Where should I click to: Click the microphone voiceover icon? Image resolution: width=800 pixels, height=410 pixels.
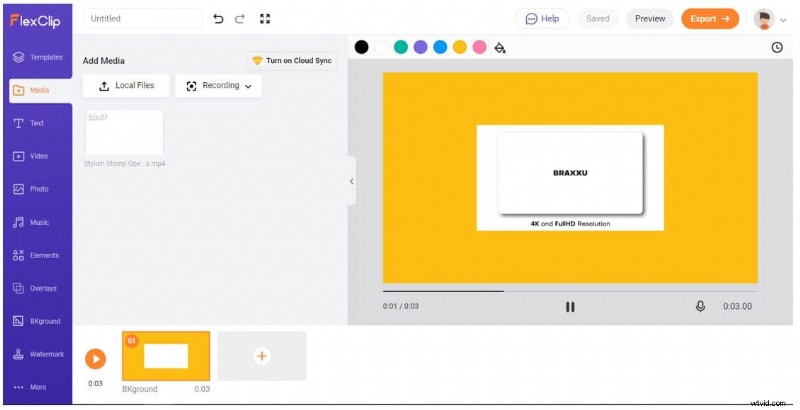pyautogui.click(x=701, y=306)
